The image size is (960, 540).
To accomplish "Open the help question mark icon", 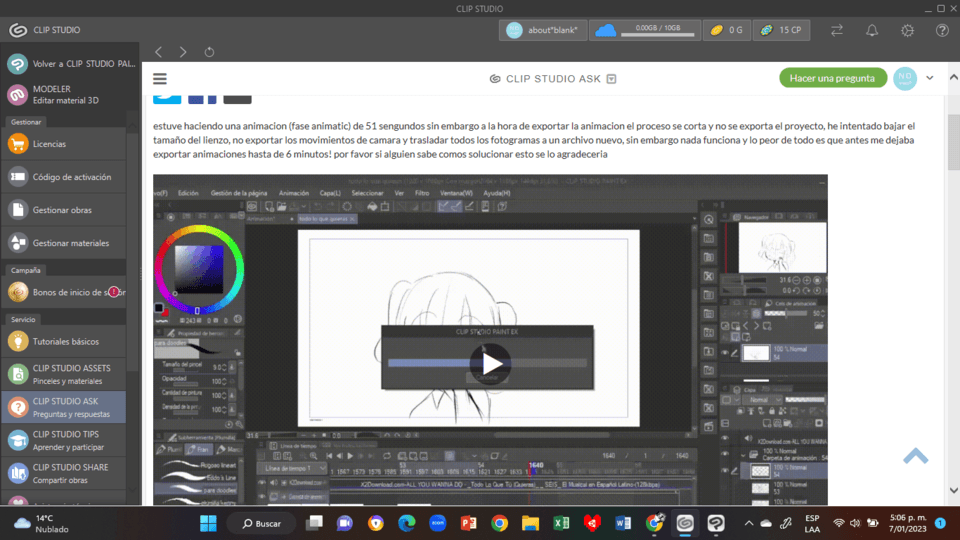I will tap(942, 30).
